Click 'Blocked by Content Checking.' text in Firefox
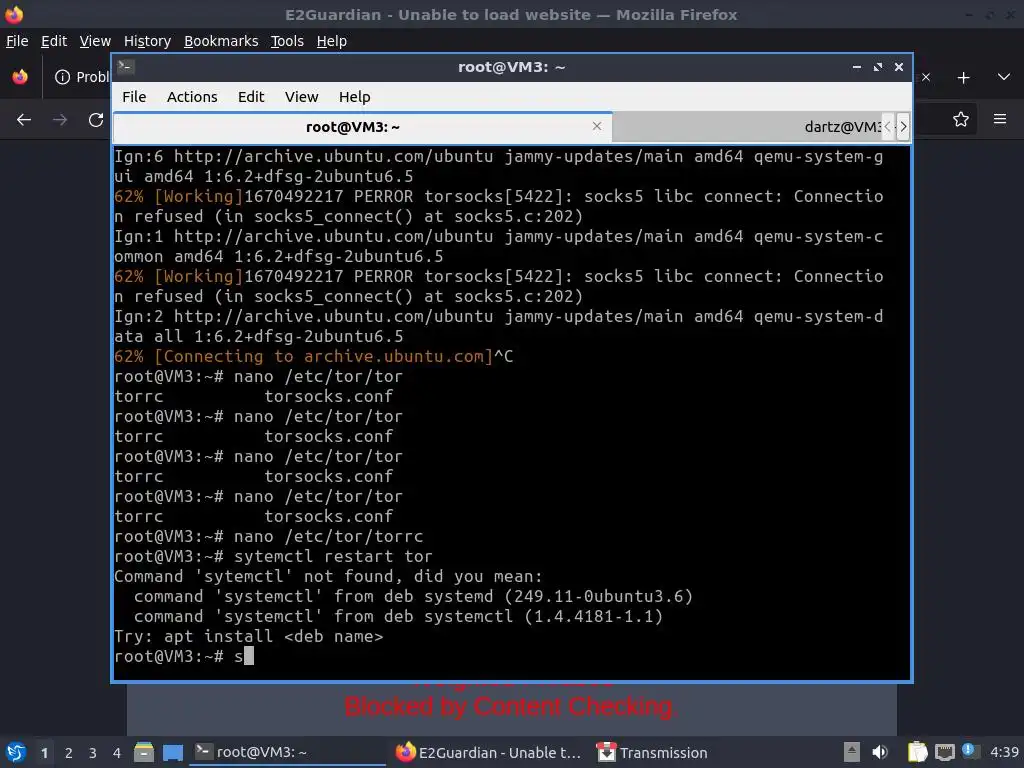The image size is (1024, 768). [x=511, y=707]
